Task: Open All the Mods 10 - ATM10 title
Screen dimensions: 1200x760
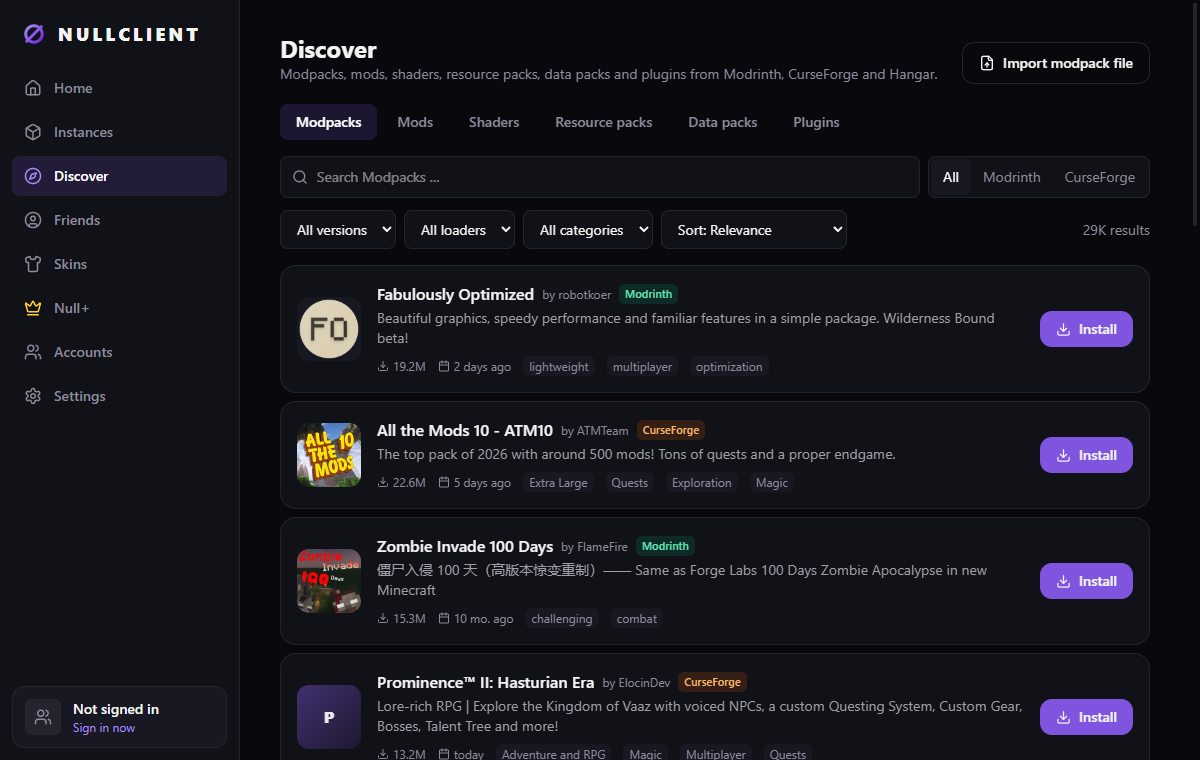Action: [465, 430]
